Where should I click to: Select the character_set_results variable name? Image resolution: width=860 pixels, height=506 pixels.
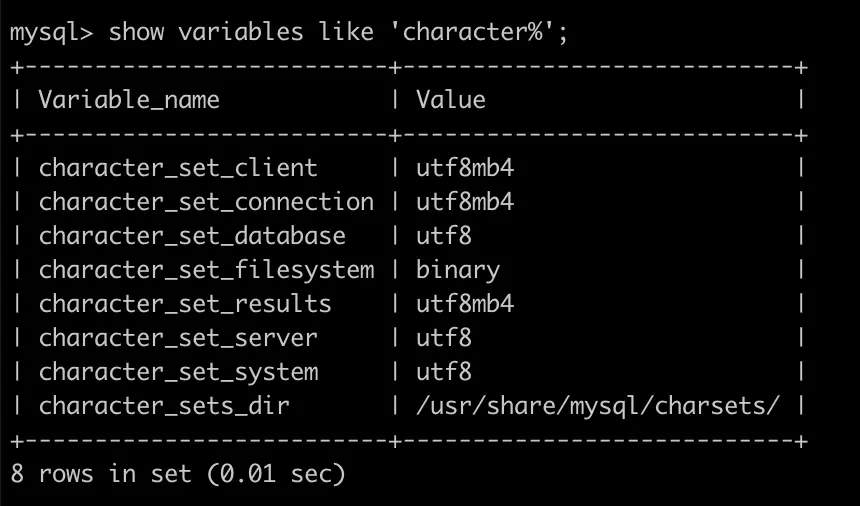pyautogui.click(x=185, y=304)
